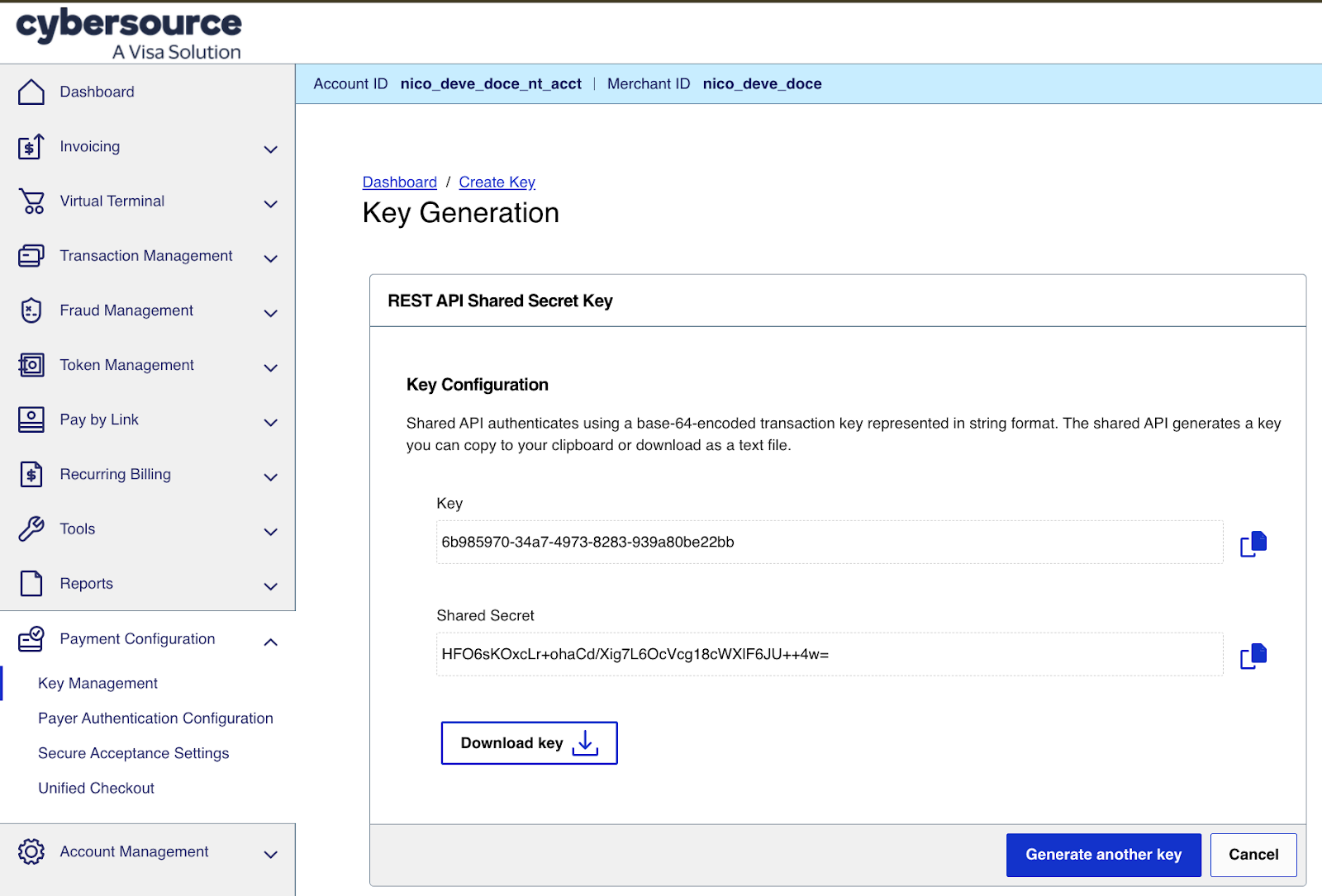Click the Fraud Management shield icon
Screen dimensions: 1322x896
pos(31,311)
